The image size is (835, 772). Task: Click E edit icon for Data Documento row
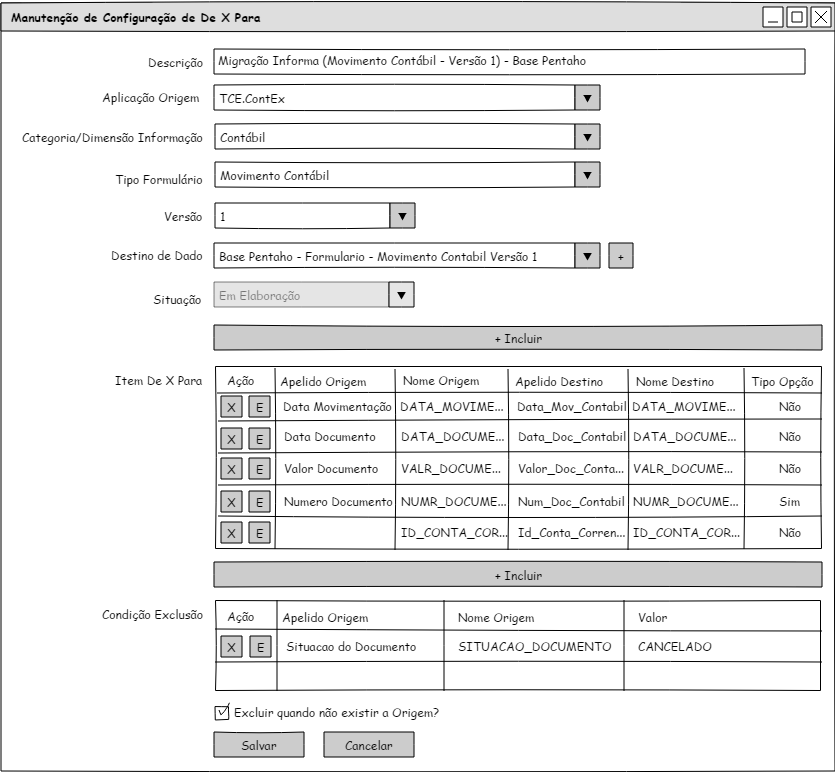(x=259, y=438)
